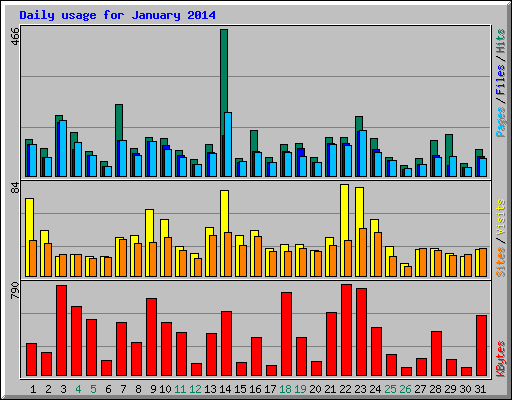Screen dimensions: 512x400
Task: Click the red KBytes bar for day 18
Action: click(x=287, y=334)
